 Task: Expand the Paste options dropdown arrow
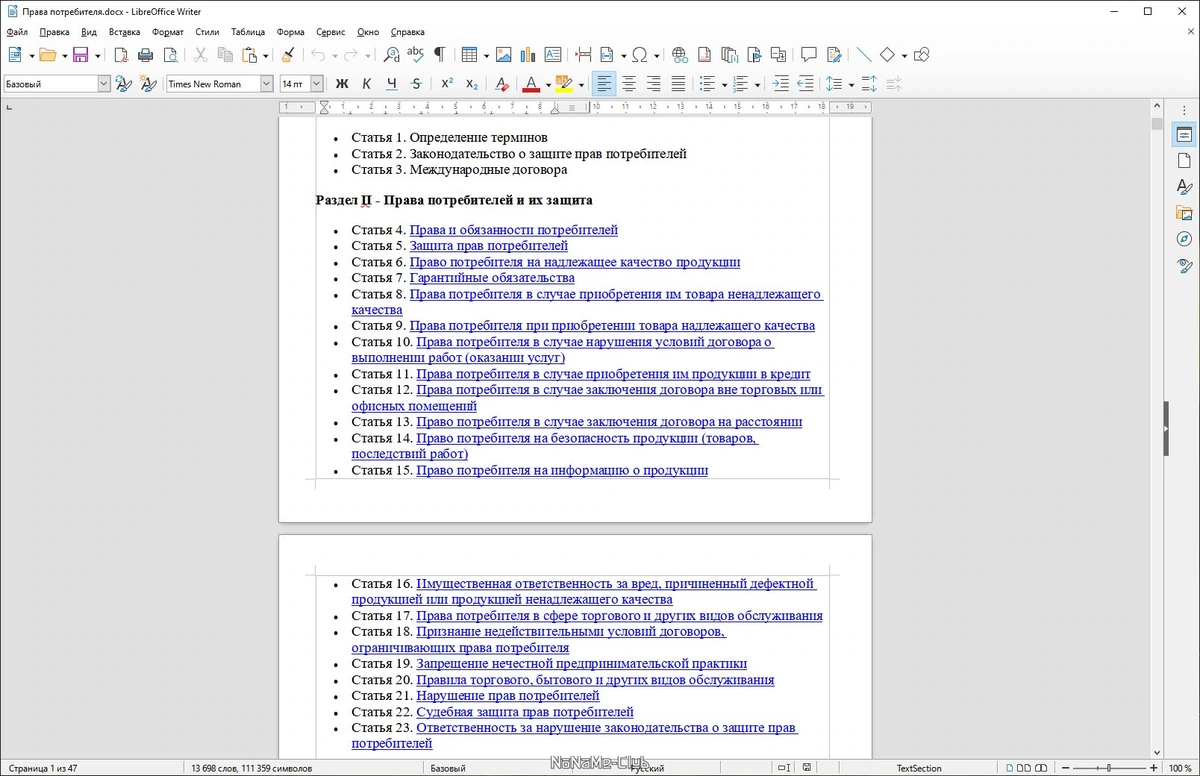tap(266, 55)
